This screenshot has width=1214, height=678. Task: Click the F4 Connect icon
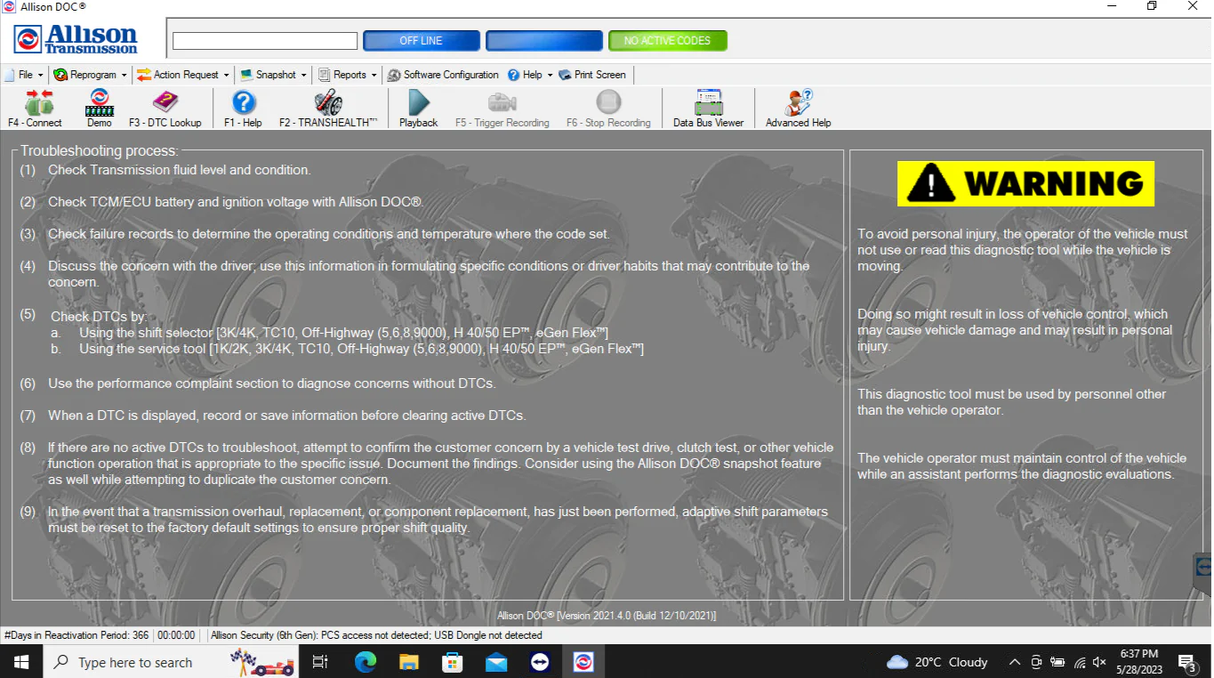pos(37,104)
